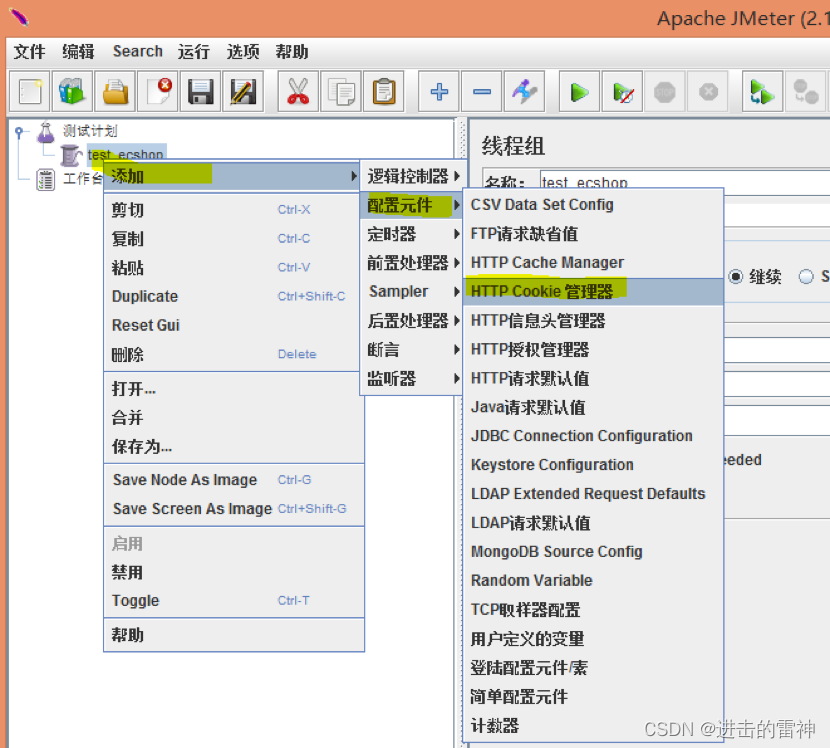This screenshot has height=748, width=830.
Task: Expand the 断言 submenu
Action: (412, 349)
